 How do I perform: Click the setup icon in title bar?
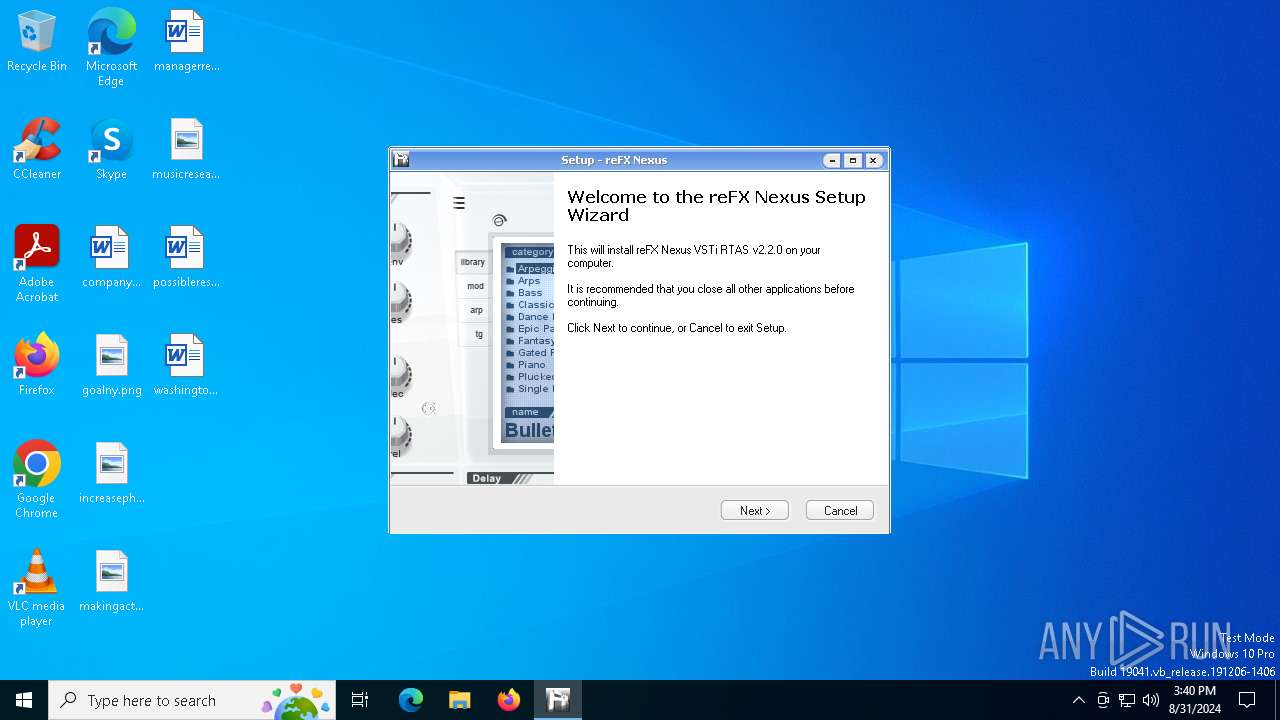coord(401,160)
